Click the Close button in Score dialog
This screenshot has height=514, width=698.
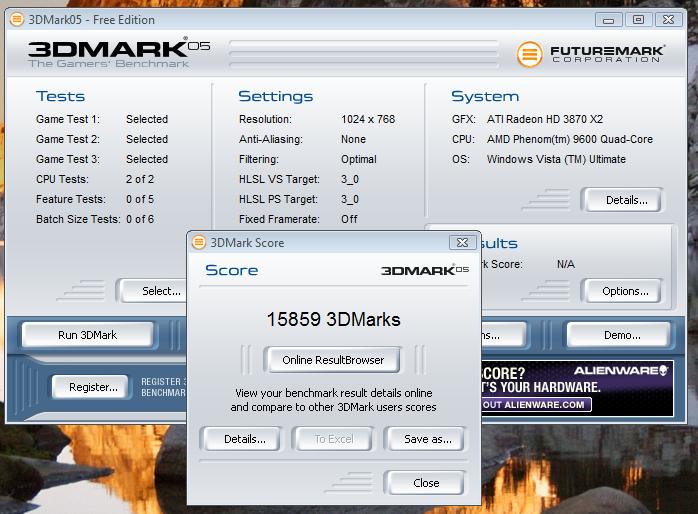[x=426, y=483]
